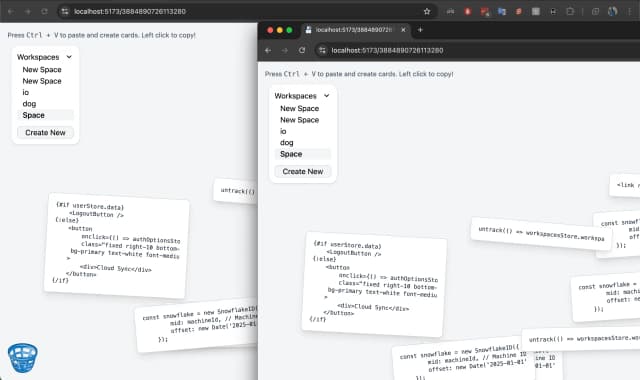Click Create New in the front window
The image size is (640, 380).
coord(302,171)
